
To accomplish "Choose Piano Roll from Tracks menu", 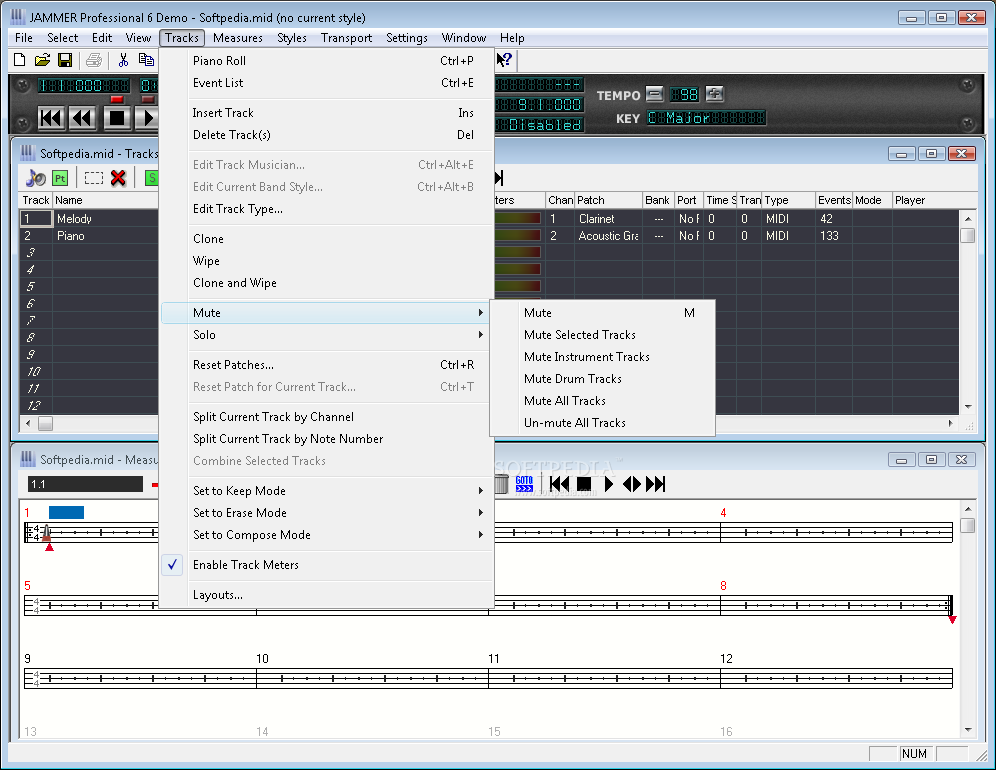I will click(x=326, y=60).
